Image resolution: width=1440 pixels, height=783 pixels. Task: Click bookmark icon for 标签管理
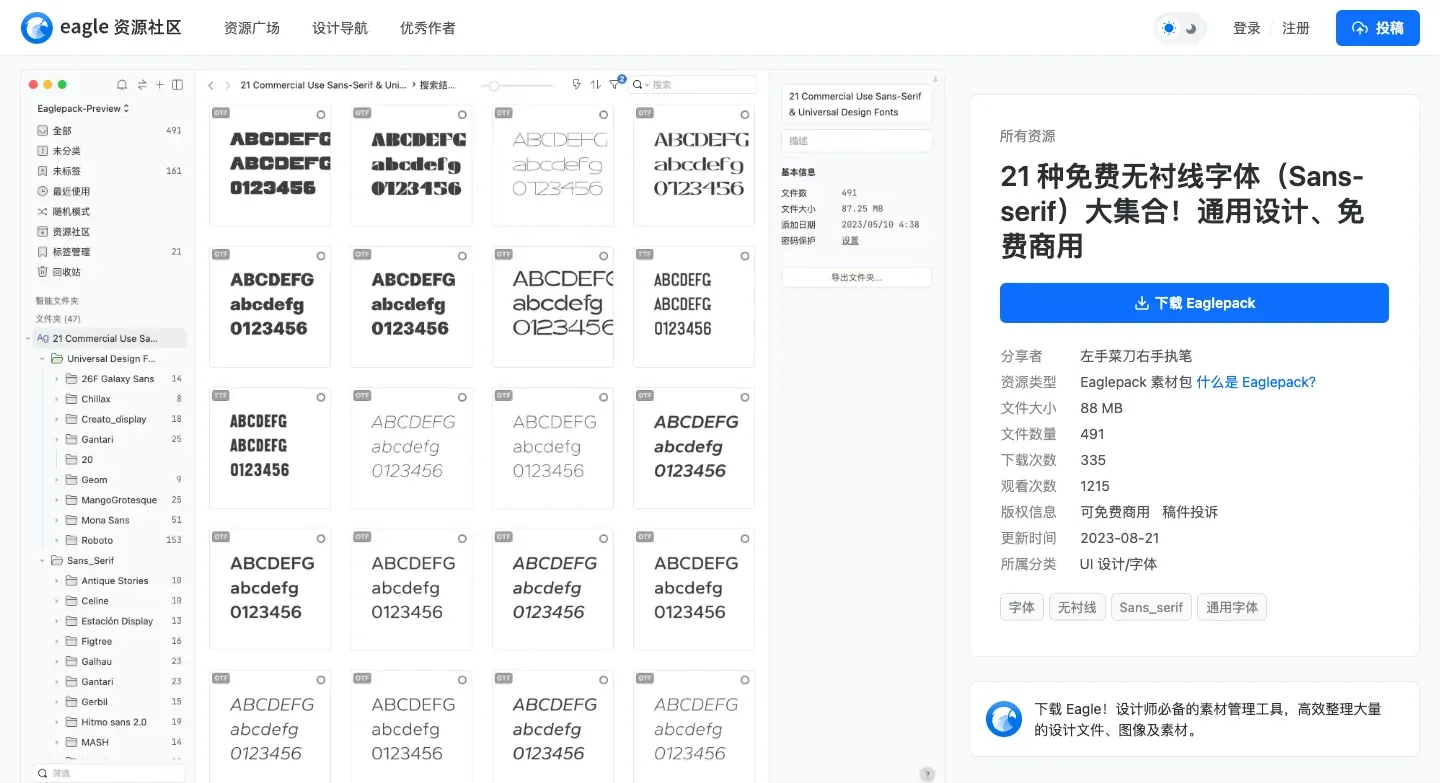click(x=42, y=251)
